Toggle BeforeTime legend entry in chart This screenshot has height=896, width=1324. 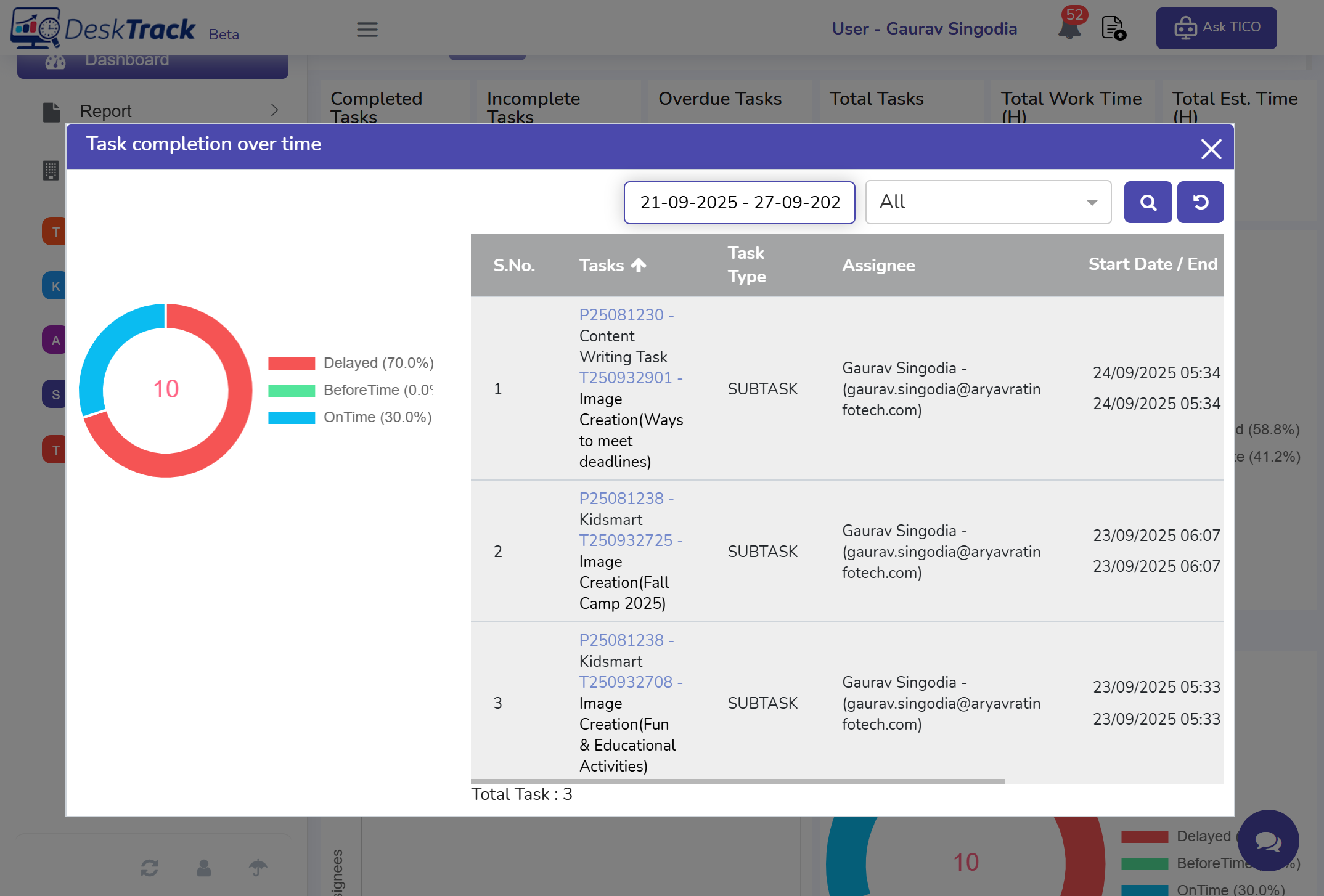point(351,390)
